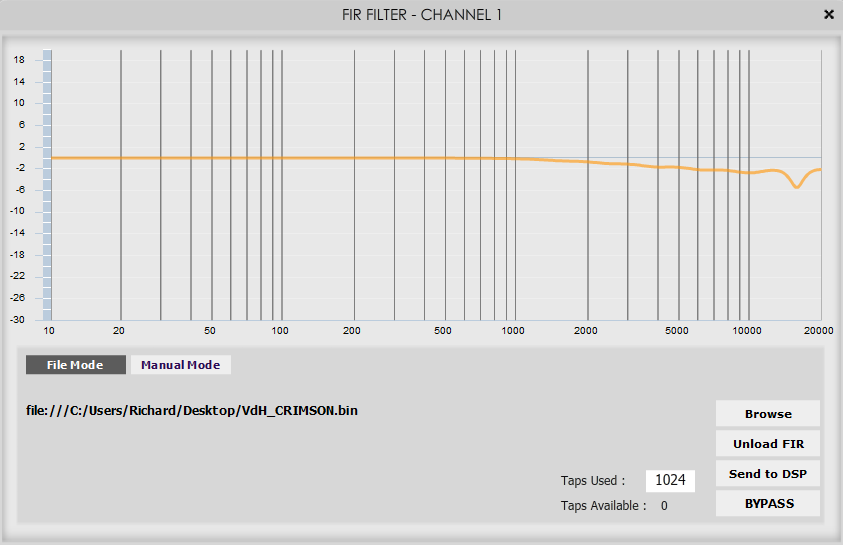This screenshot has height=545, width=843.
Task: Click the blue gain scale bar on graph
Action: point(47,185)
